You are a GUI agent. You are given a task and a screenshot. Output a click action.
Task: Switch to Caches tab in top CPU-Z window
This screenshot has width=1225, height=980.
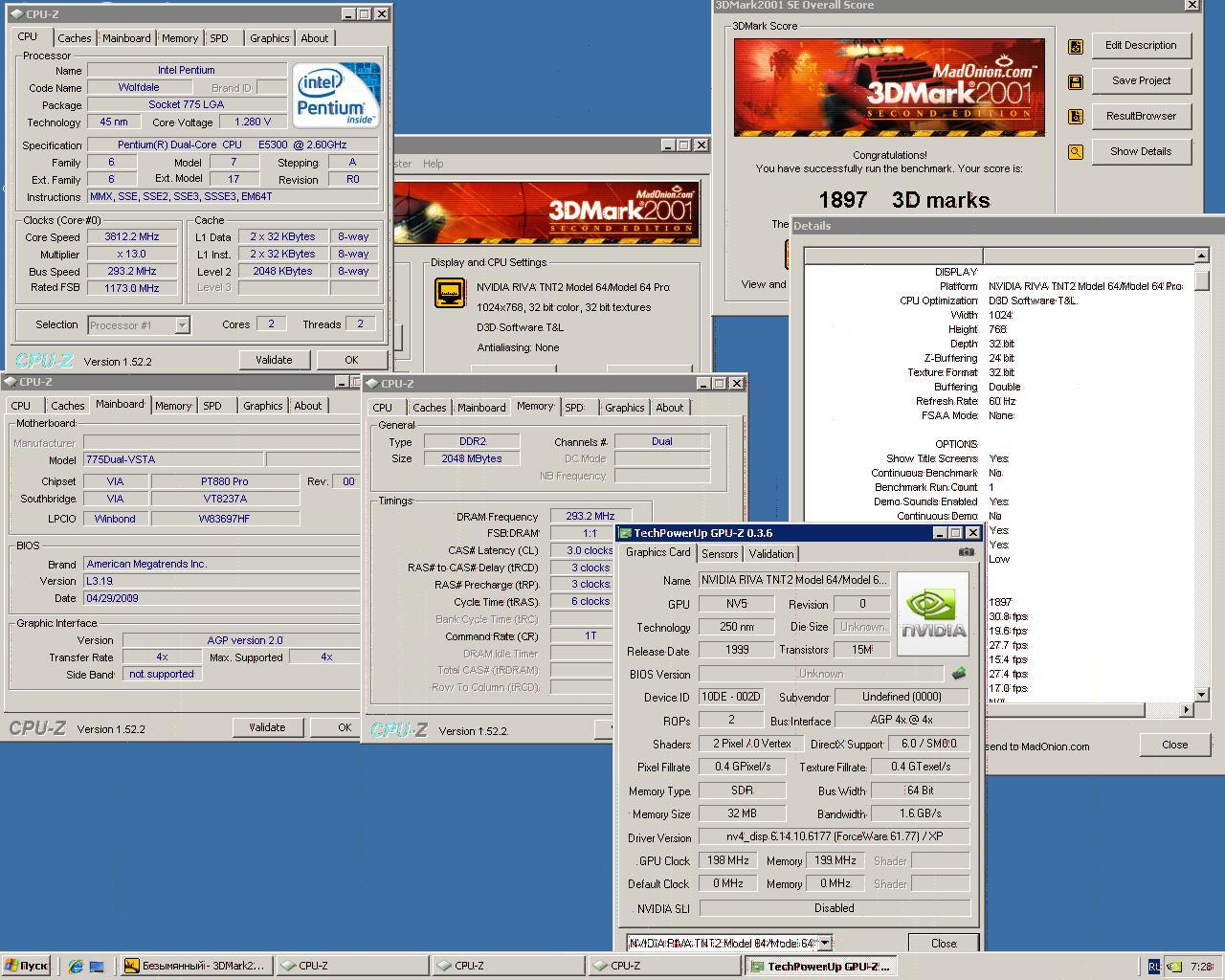tap(74, 38)
